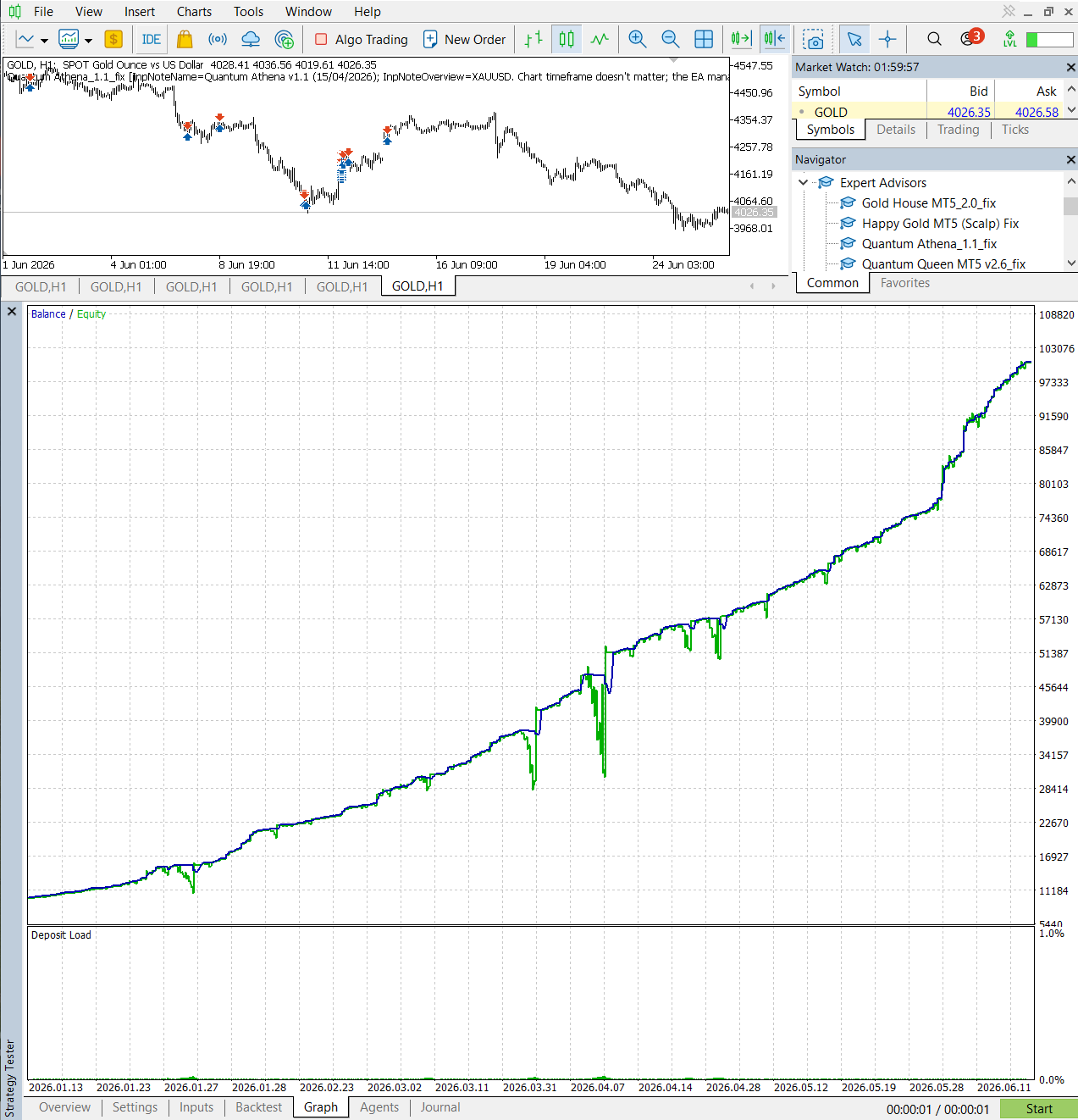This screenshot has width=1078, height=1120.
Task: Select the first GOLD,H1 chart tab
Action: (x=41, y=287)
